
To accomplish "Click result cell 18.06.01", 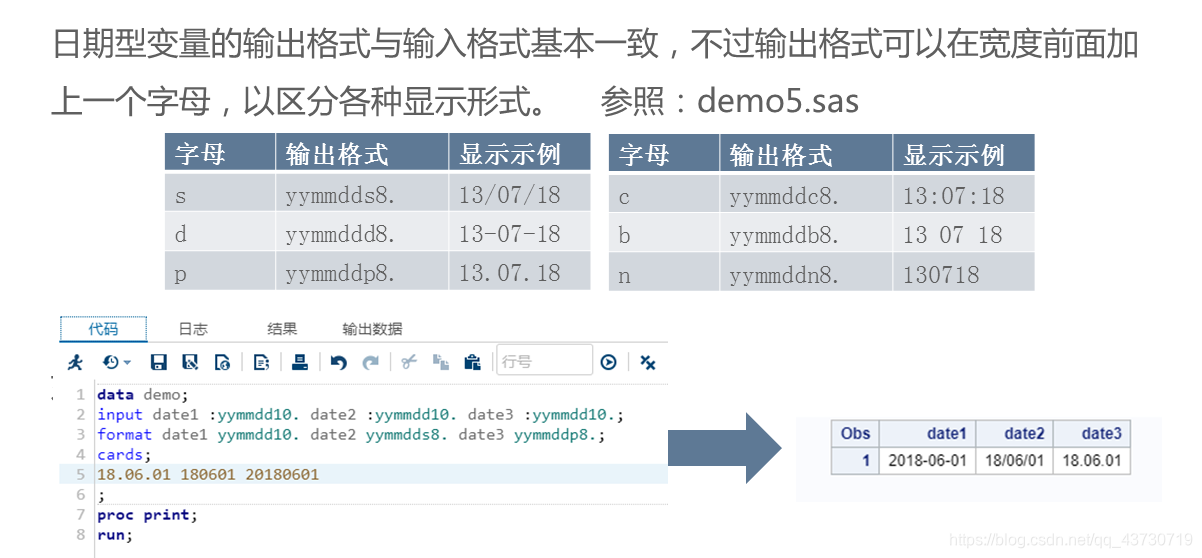I will tap(1092, 461).
